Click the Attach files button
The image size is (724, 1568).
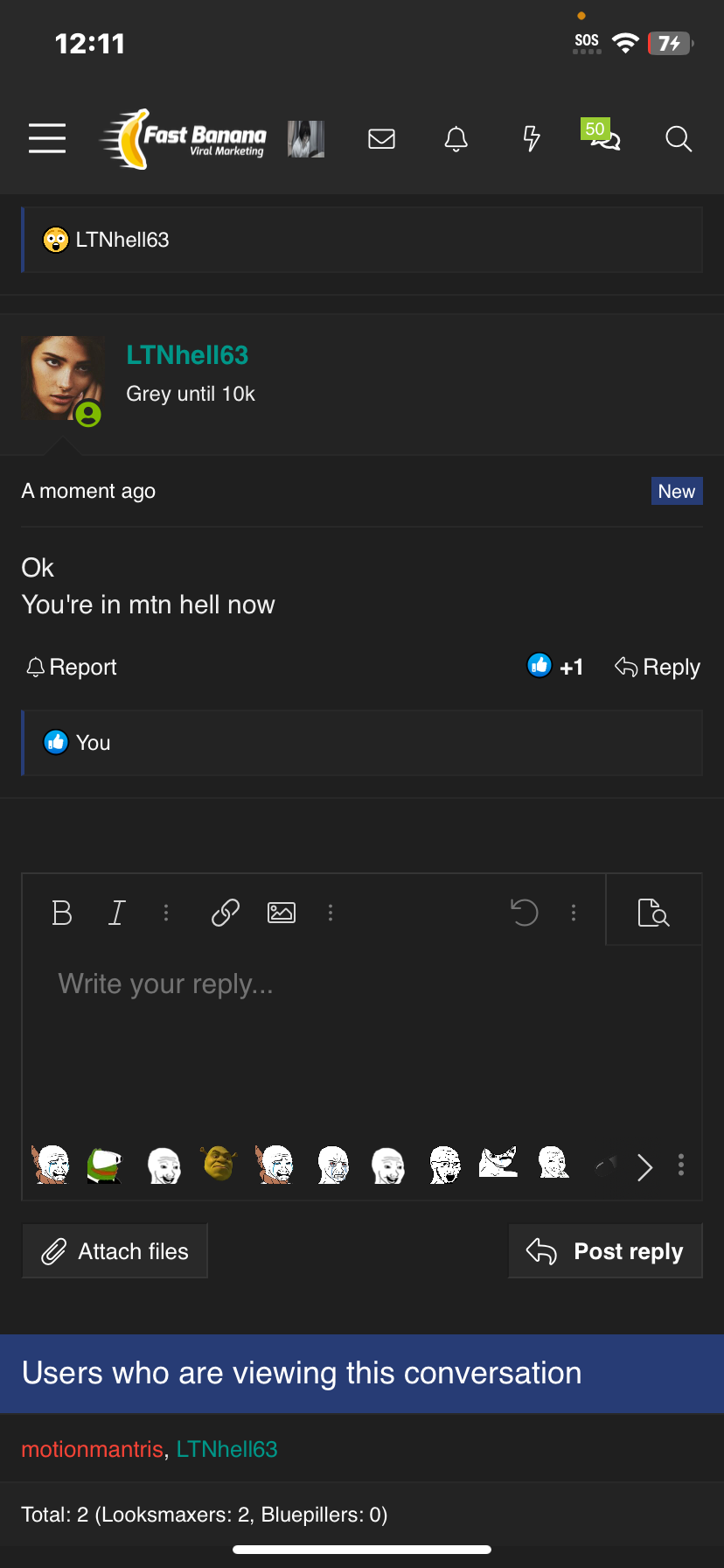point(115,1251)
